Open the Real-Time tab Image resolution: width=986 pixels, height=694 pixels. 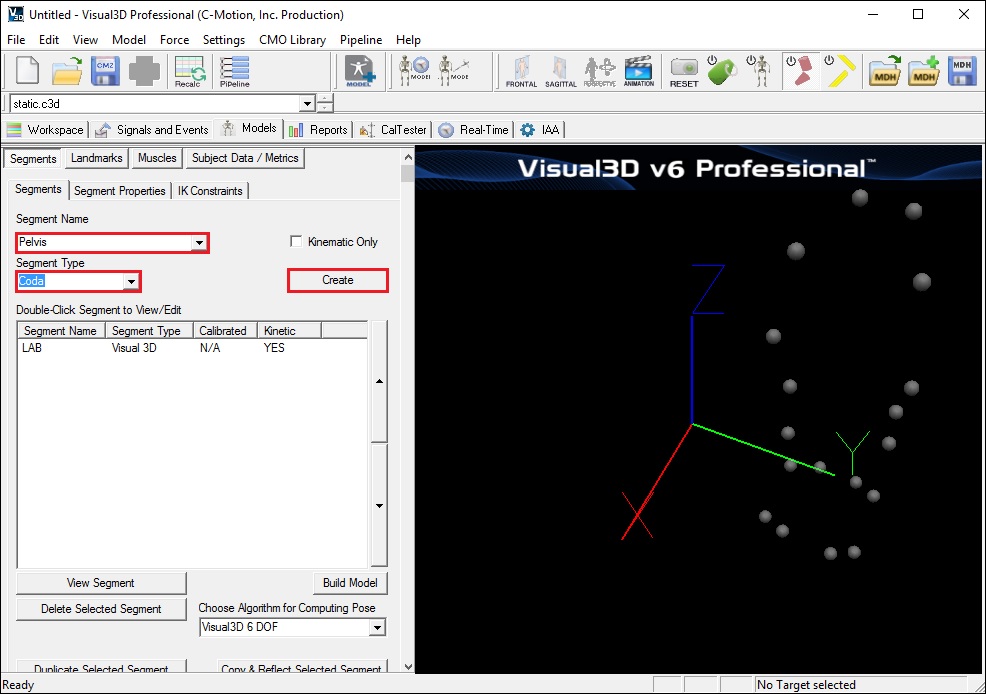[474, 129]
